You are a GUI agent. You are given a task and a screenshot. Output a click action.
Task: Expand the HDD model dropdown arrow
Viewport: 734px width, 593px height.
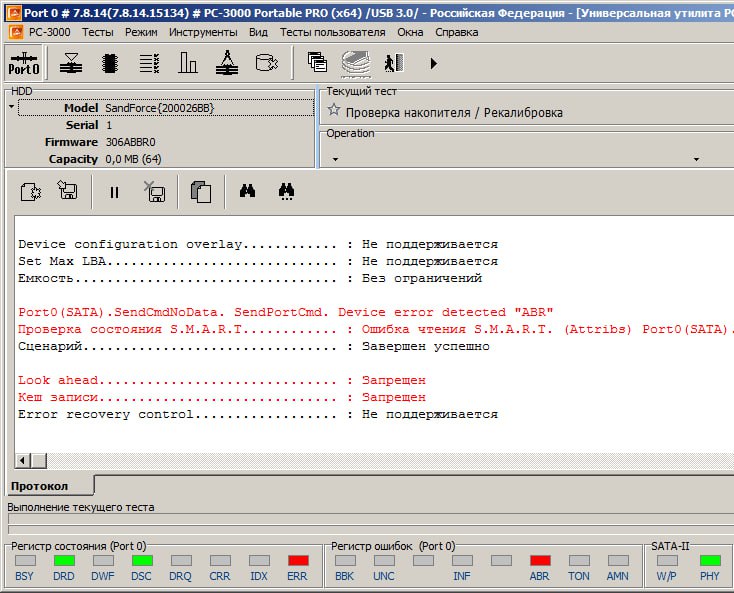(11, 106)
